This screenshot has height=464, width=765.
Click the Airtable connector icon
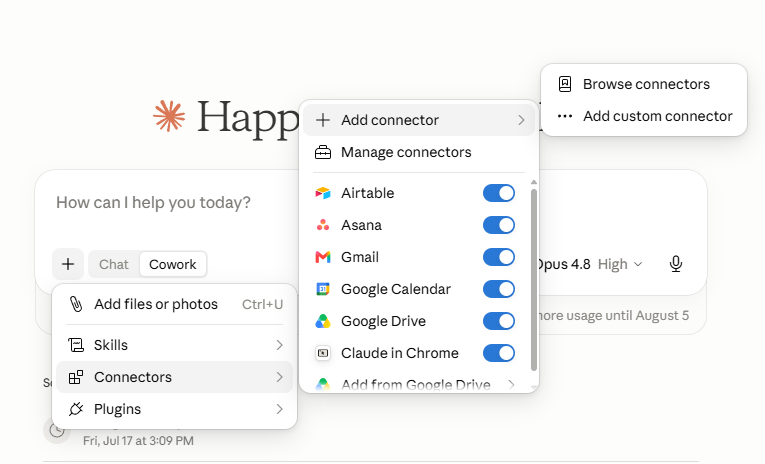click(x=322, y=193)
